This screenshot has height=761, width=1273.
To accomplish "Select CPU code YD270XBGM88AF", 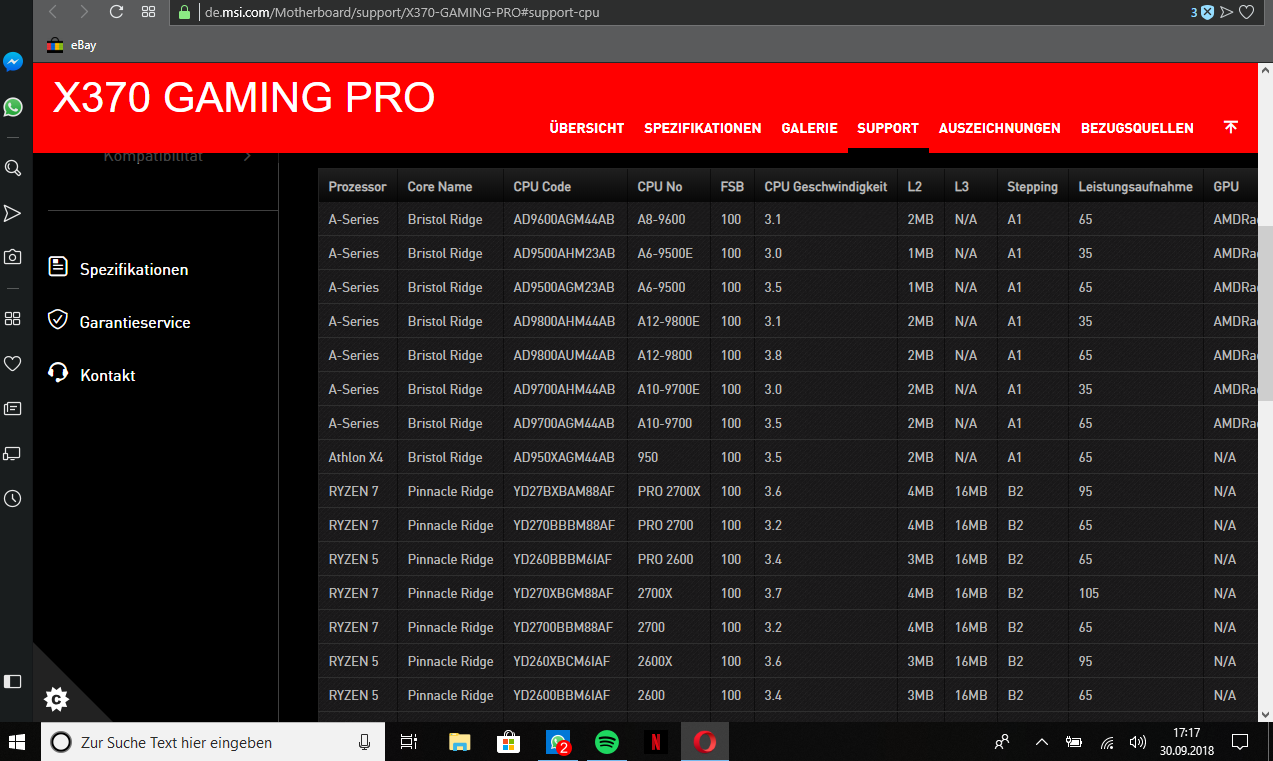I will pyautogui.click(x=563, y=594).
